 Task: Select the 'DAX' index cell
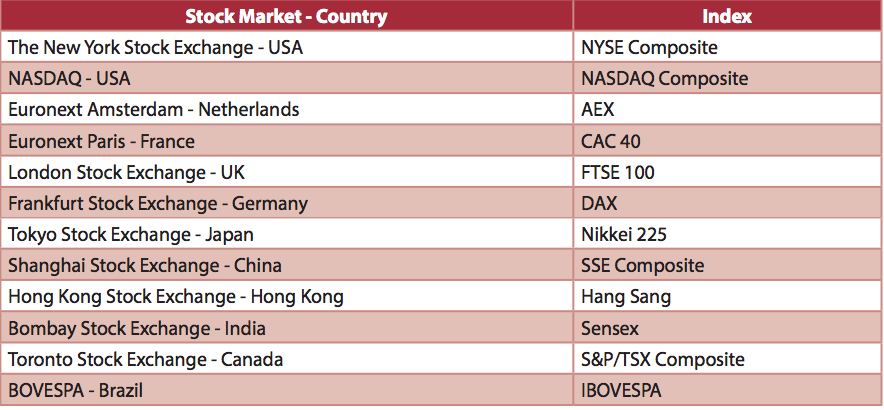coord(599,203)
